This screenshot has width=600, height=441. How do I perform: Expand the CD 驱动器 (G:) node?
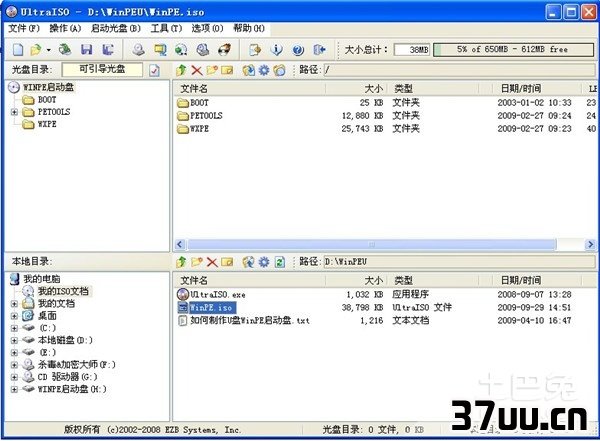pyautogui.click(x=14, y=377)
